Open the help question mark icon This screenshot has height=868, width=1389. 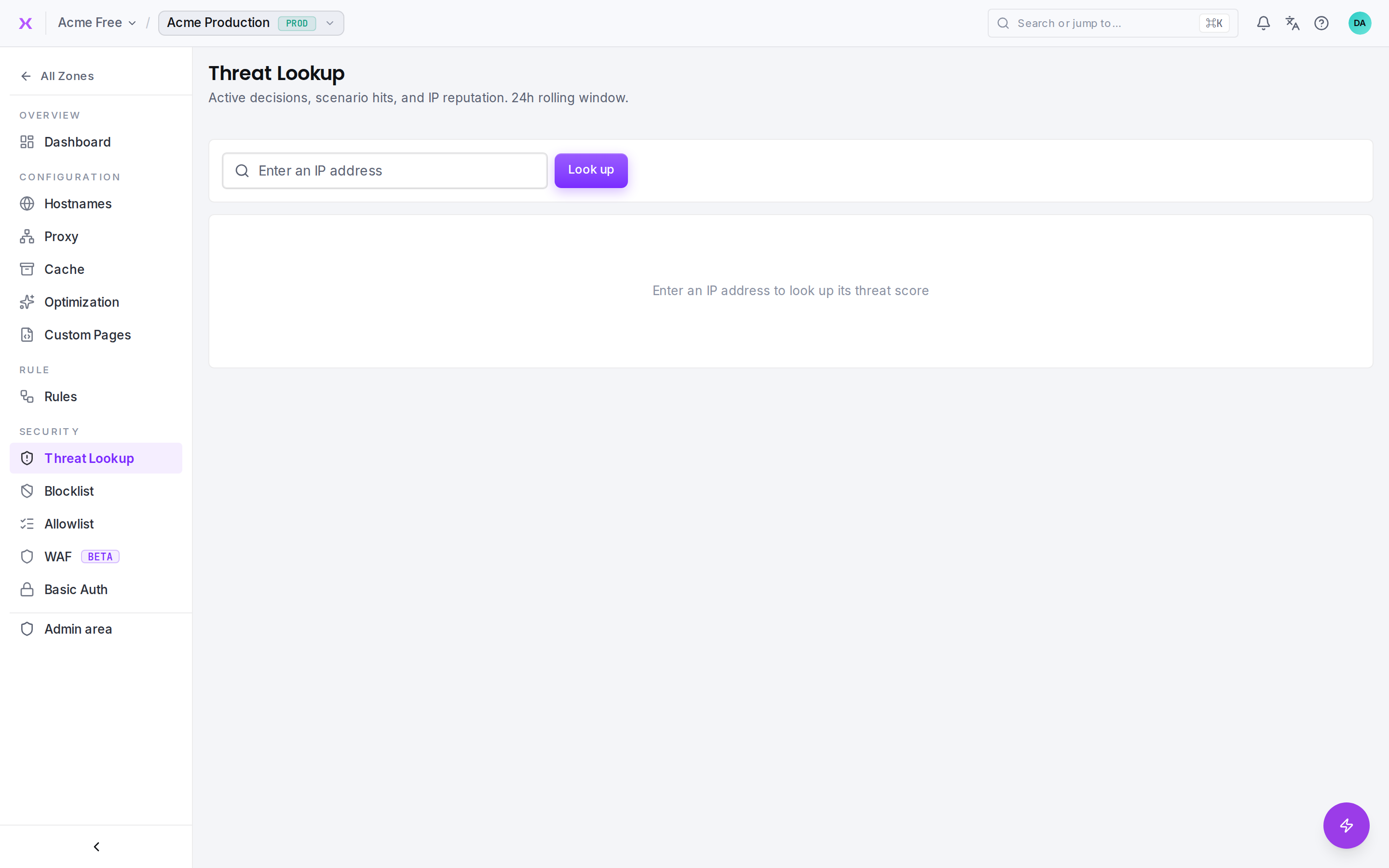[1321, 23]
